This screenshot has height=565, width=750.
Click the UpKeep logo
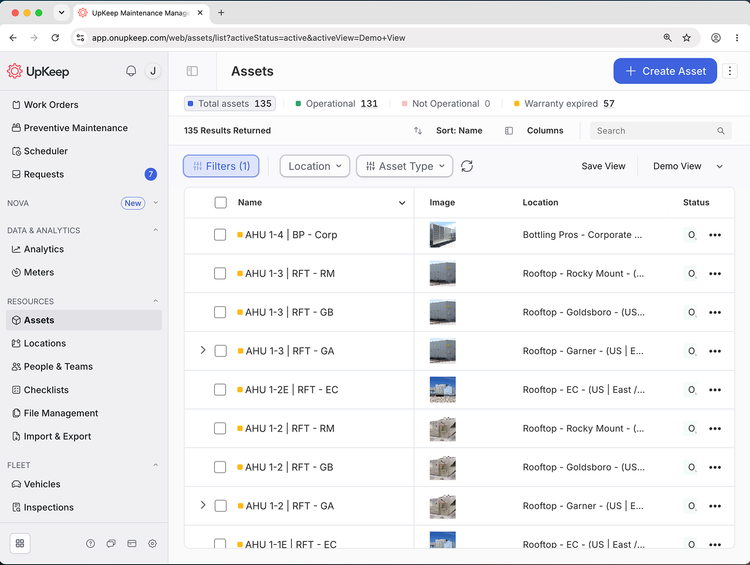click(38, 71)
